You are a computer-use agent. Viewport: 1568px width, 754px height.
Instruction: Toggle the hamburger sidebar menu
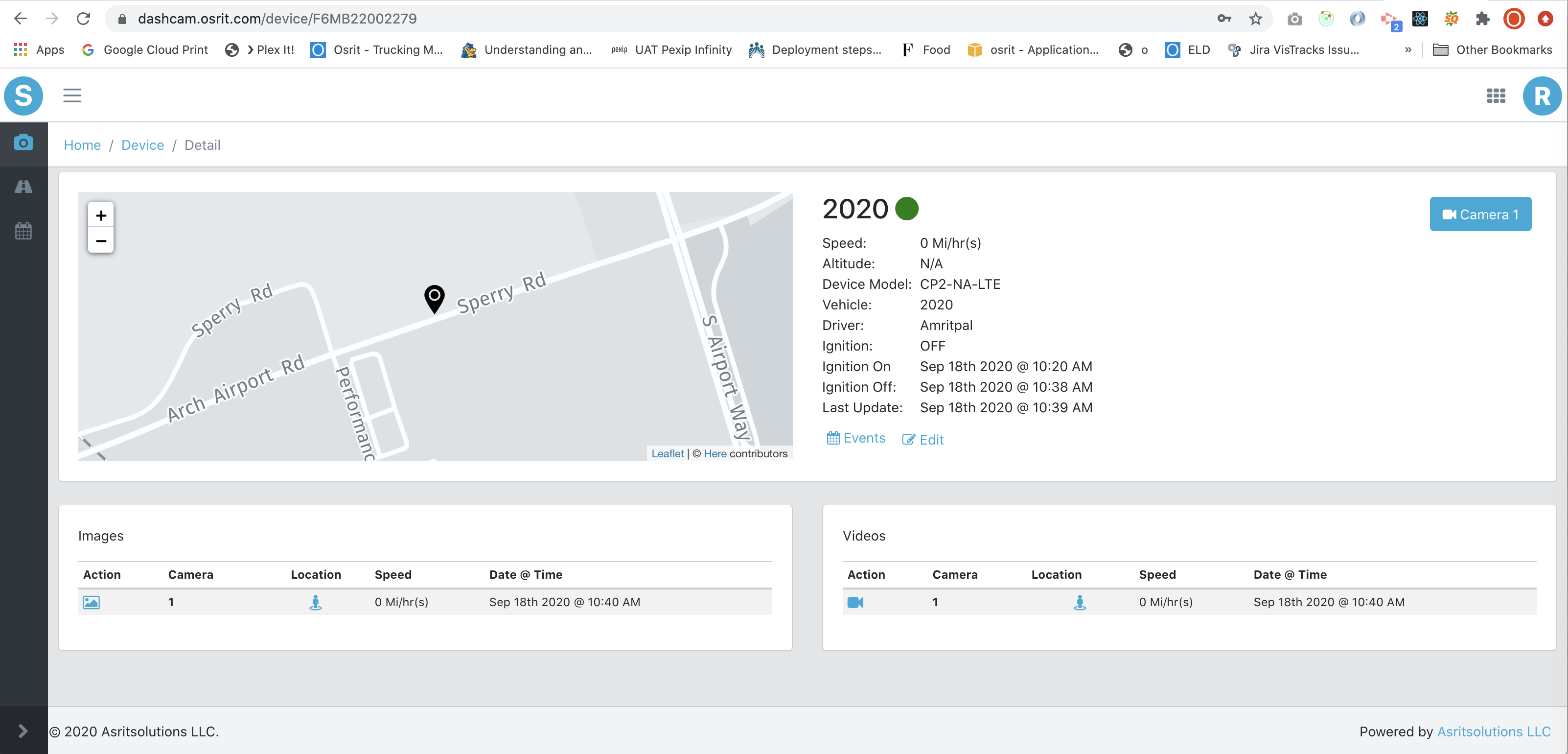point(72,95)
